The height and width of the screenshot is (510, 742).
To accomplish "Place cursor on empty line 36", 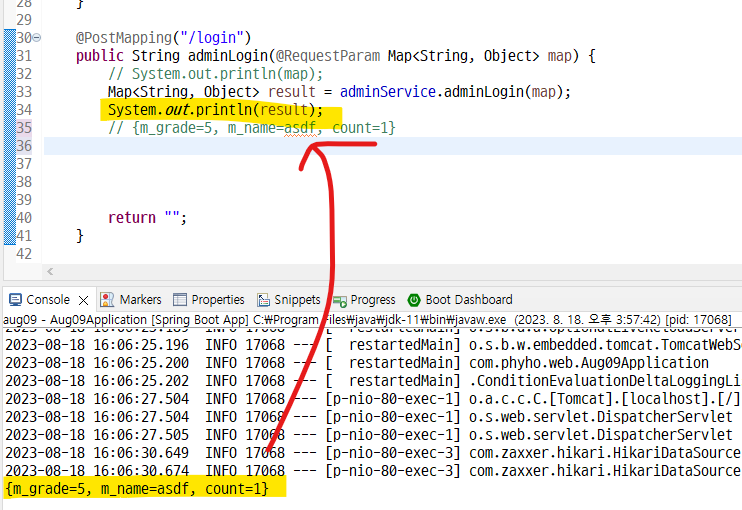I will (393, 146).
